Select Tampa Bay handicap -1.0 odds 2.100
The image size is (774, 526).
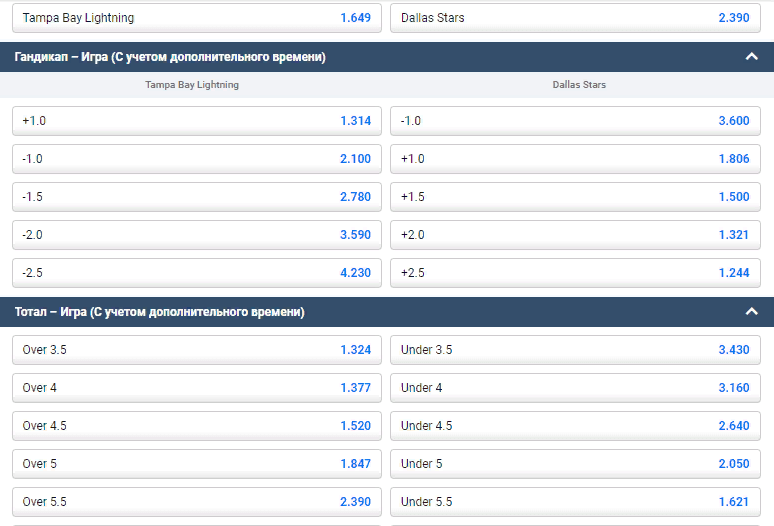coord(197,159)
